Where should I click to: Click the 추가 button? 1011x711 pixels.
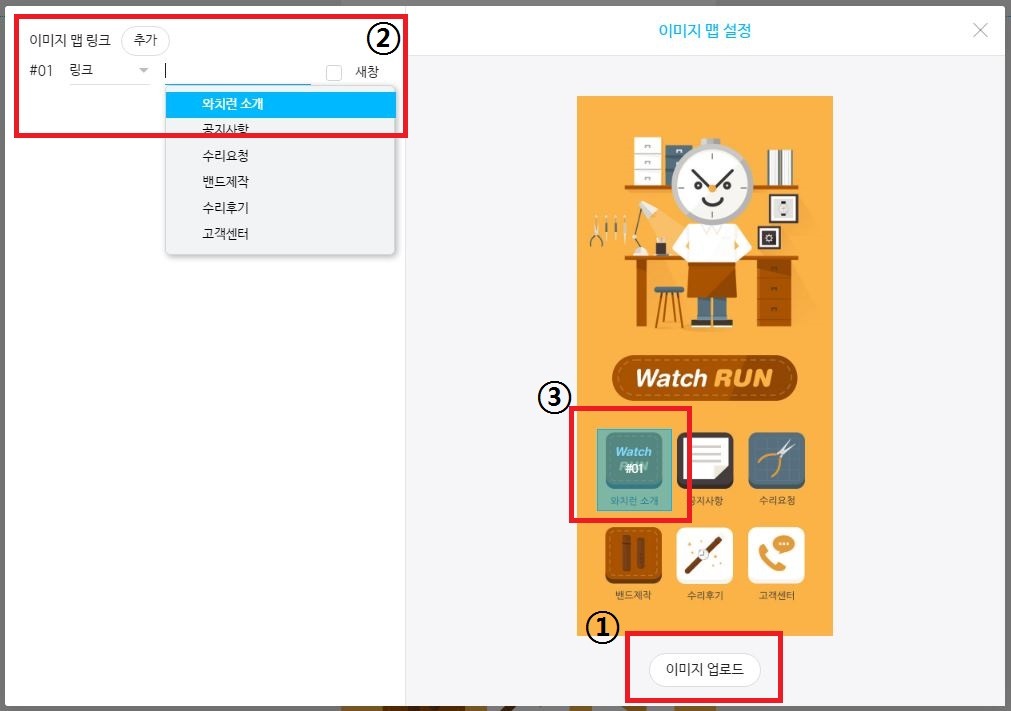point(145,40)
